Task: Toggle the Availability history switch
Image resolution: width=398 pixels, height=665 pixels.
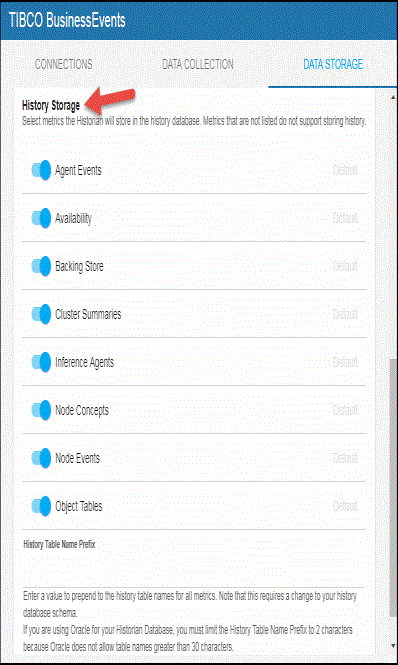Action: pyautogui.click(x=41, y=218)
